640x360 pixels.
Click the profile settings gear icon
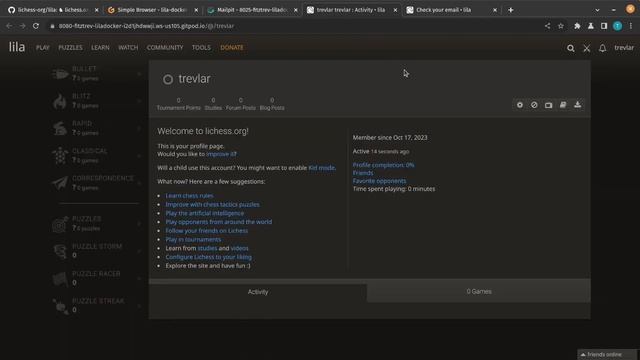point(520,105)
